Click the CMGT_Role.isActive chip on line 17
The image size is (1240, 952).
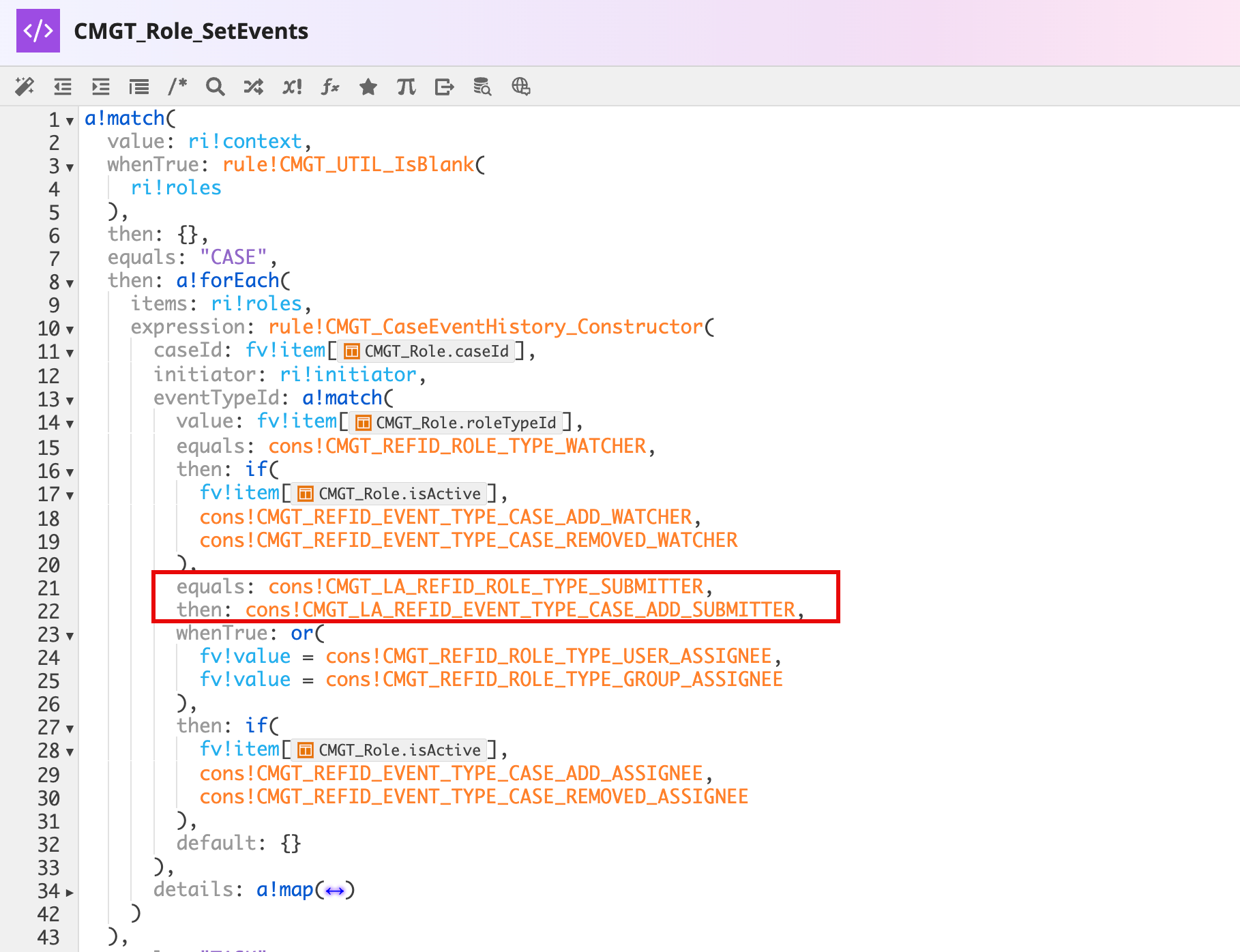(x=389, y=494)
